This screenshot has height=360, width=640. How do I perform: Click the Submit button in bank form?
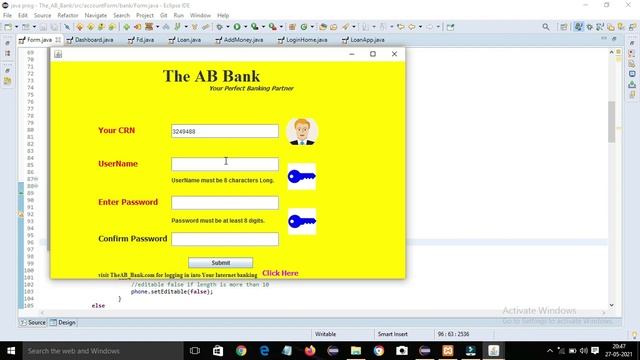pyautogui.click(x=220, y=262)
